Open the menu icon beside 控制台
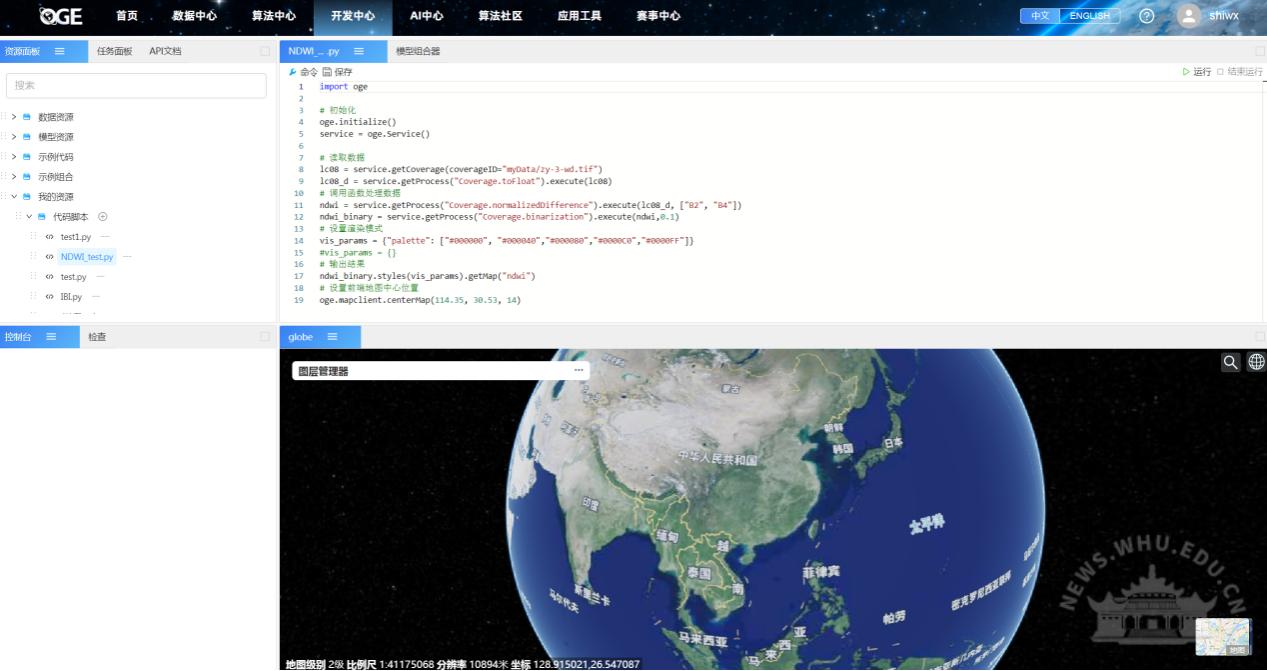1267x671 pixels. [51, 337]
